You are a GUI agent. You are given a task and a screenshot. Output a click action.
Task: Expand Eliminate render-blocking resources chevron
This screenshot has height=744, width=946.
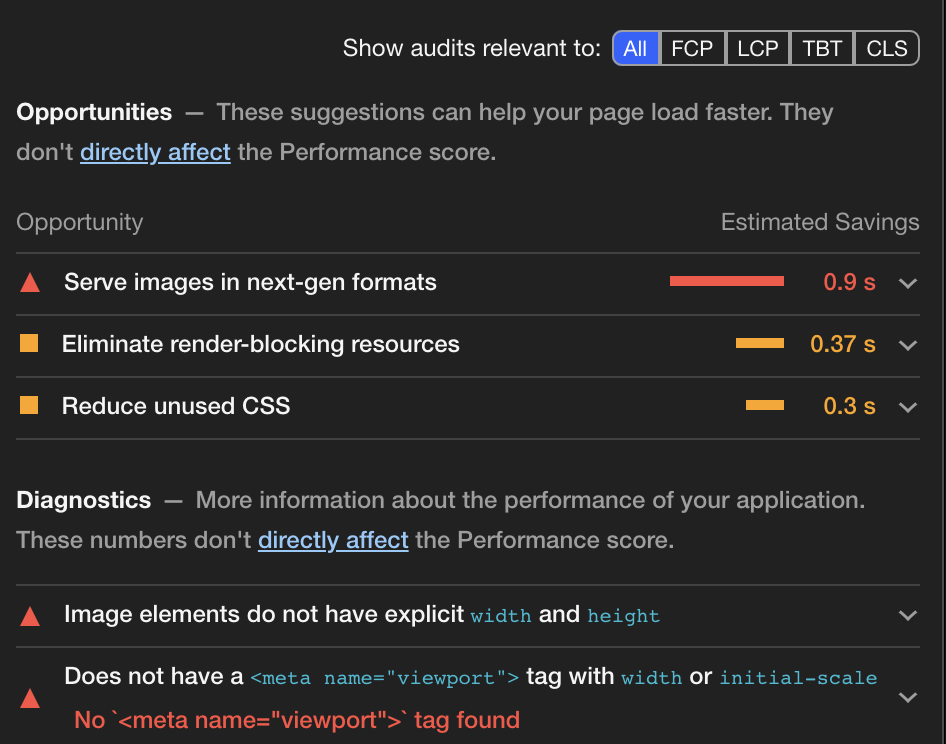(x=908, y=345)
